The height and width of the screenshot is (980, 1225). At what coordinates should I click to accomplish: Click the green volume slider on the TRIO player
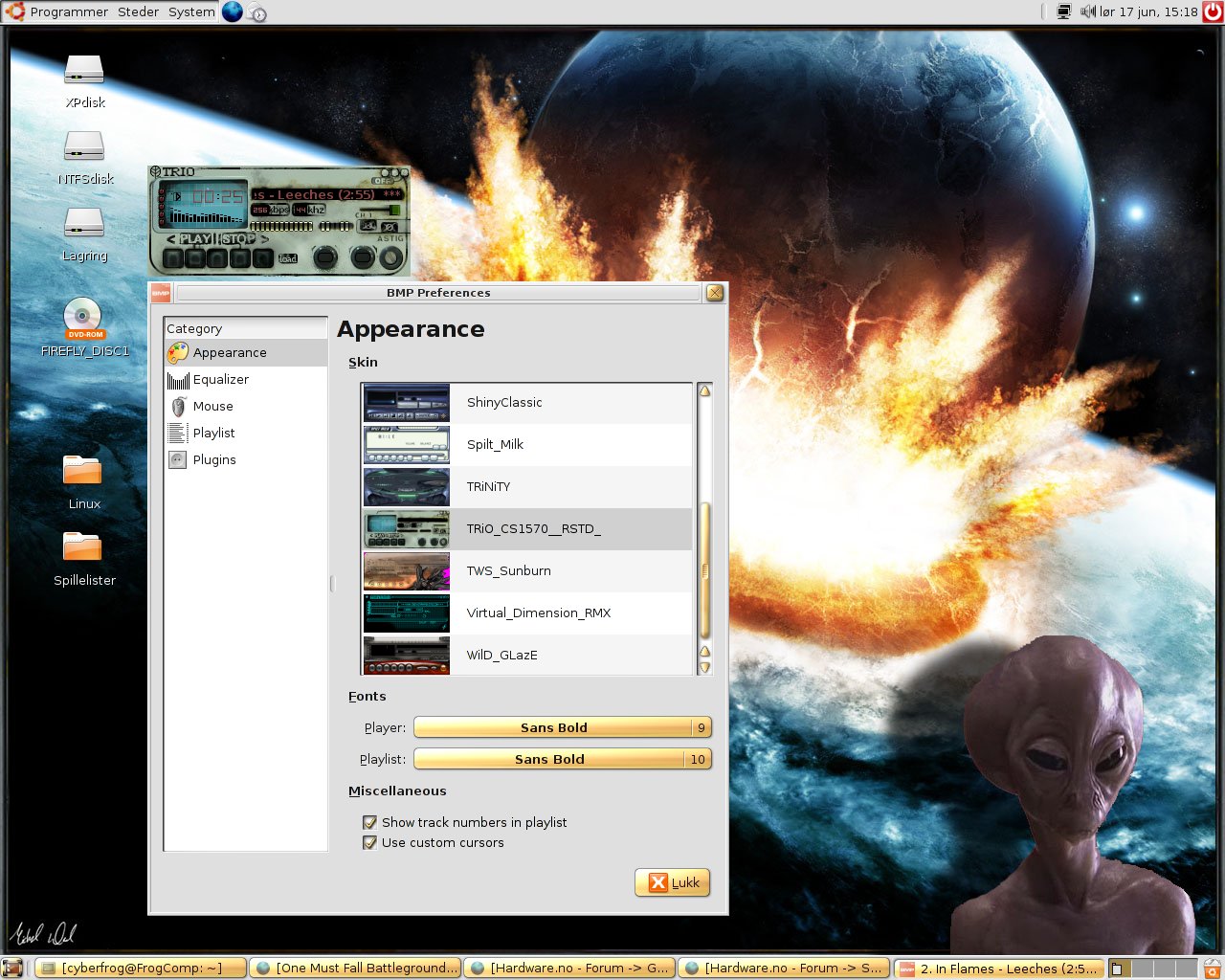click(x=393, y=210)
